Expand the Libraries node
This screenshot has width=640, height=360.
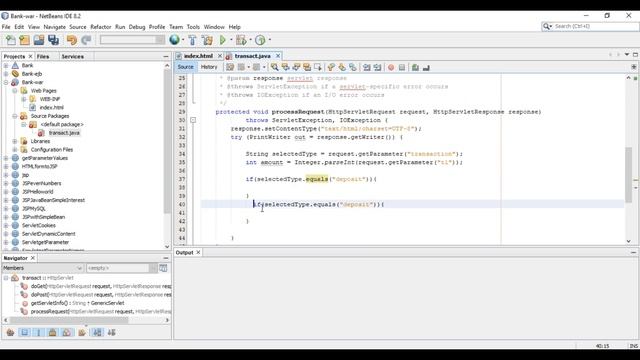coord(15,141)
